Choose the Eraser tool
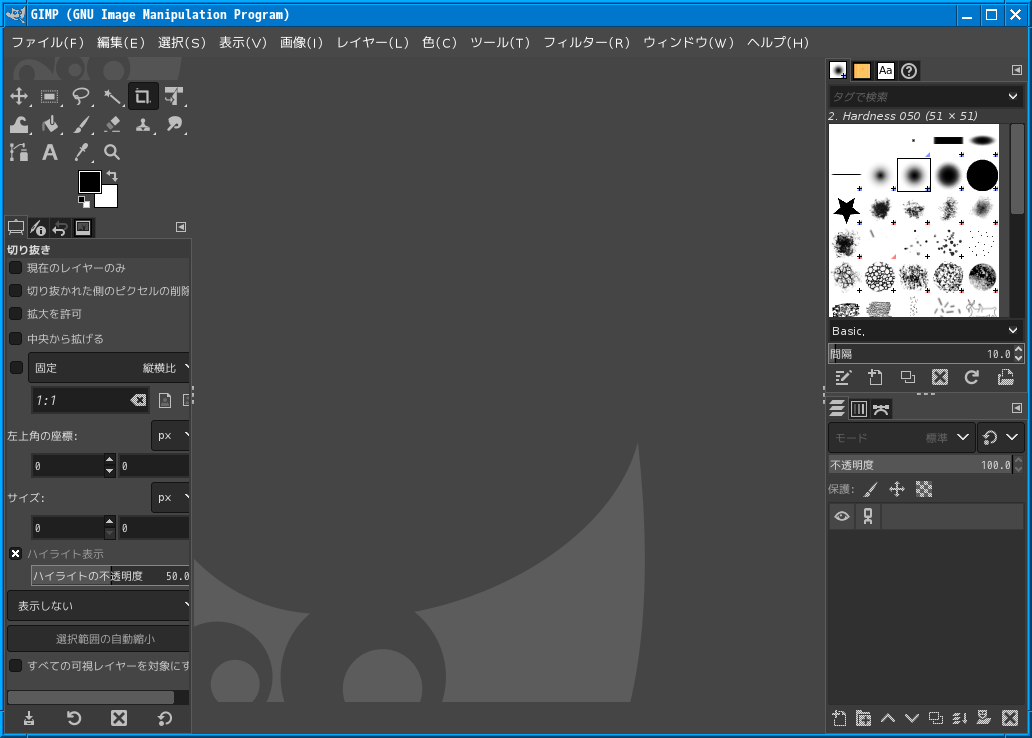 (x=112, y=125)
